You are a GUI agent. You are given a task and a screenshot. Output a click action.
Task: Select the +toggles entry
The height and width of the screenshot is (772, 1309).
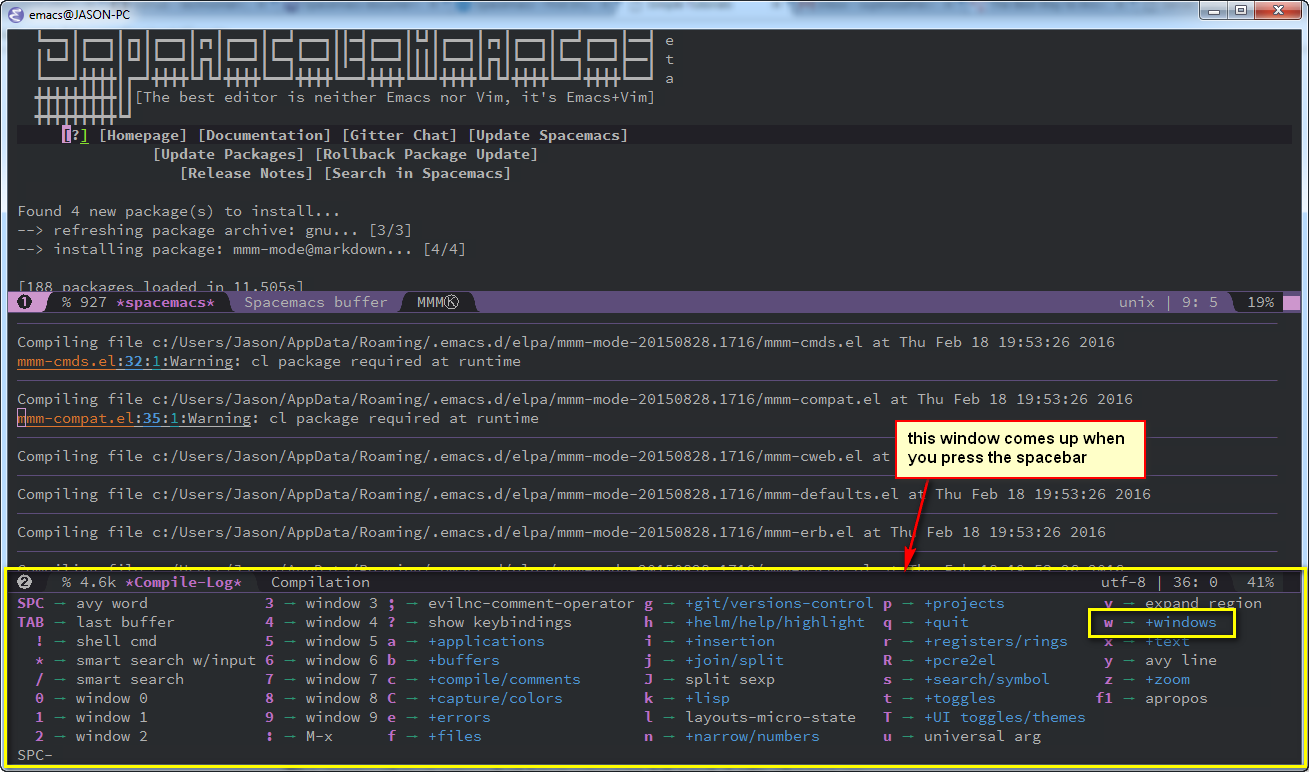[959, 698]
